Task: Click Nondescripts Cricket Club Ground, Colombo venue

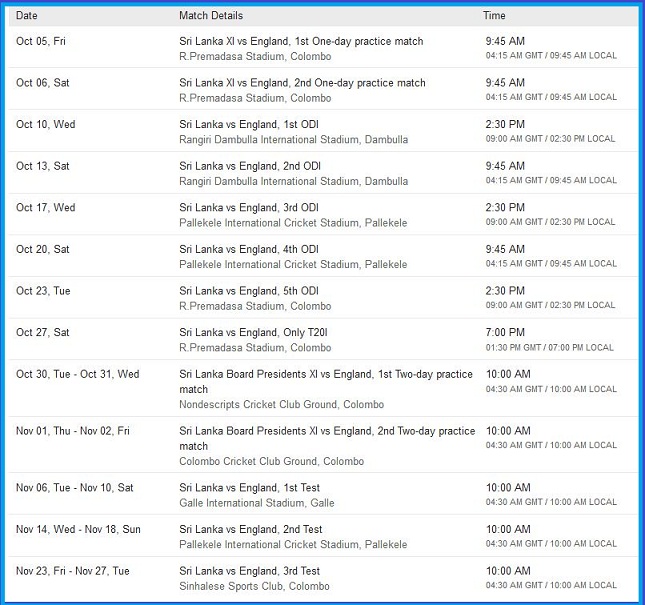Action: pyautogui.click(x=282, y=404)
